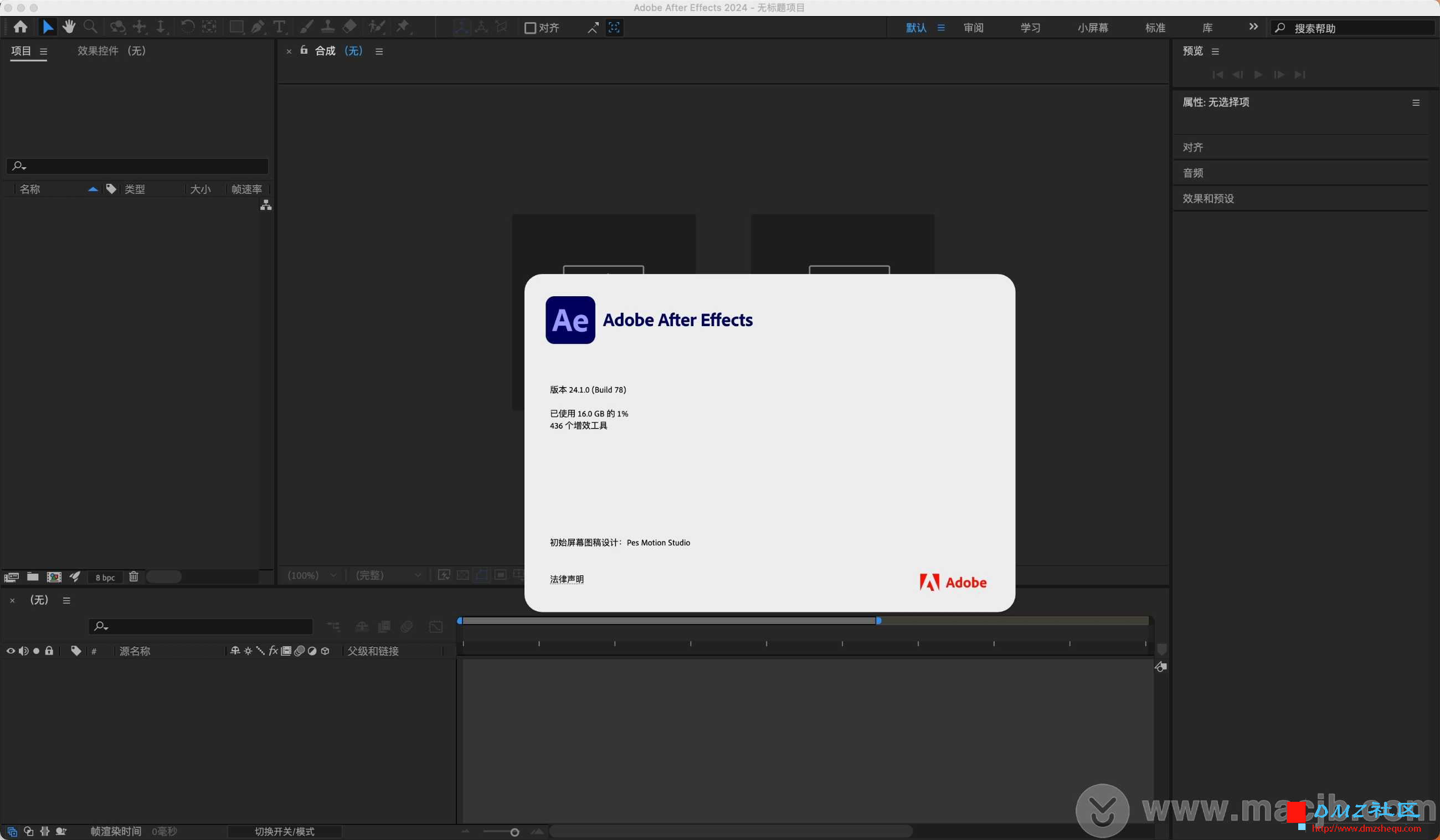Image resolution: width=1440 pixels, height=840 pixels.
Task: Toggle the audio speaker column switch in timeline
Action: [23, 651]
